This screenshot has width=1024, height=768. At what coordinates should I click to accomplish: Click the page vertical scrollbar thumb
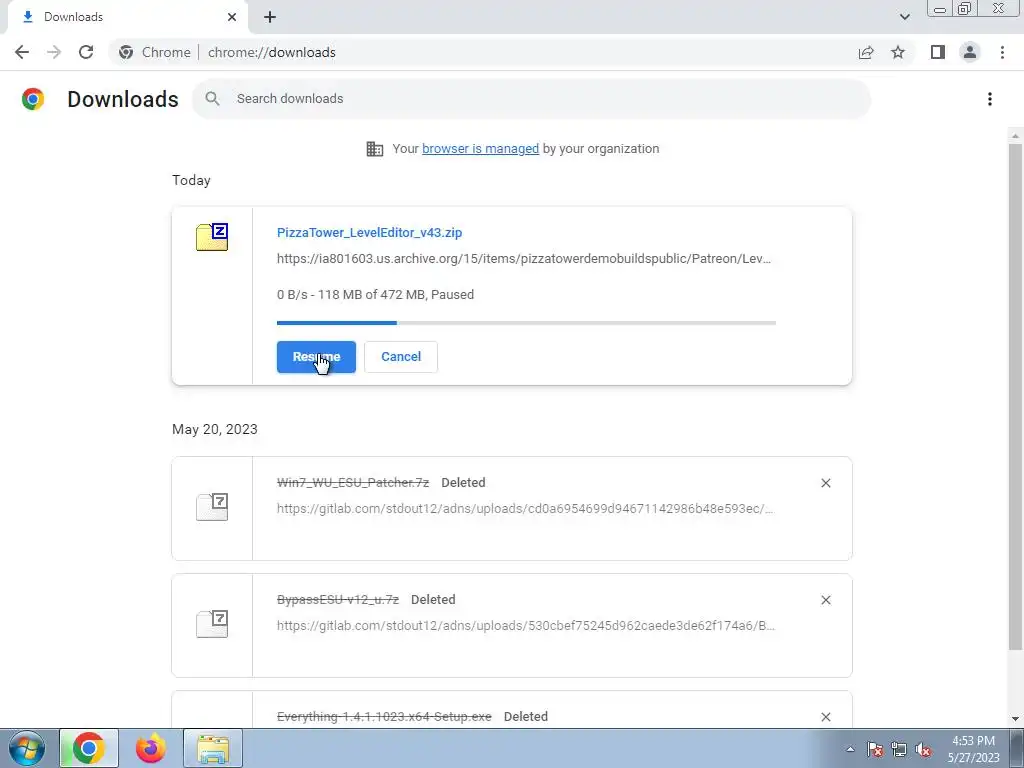click(x=1015, y=397)
